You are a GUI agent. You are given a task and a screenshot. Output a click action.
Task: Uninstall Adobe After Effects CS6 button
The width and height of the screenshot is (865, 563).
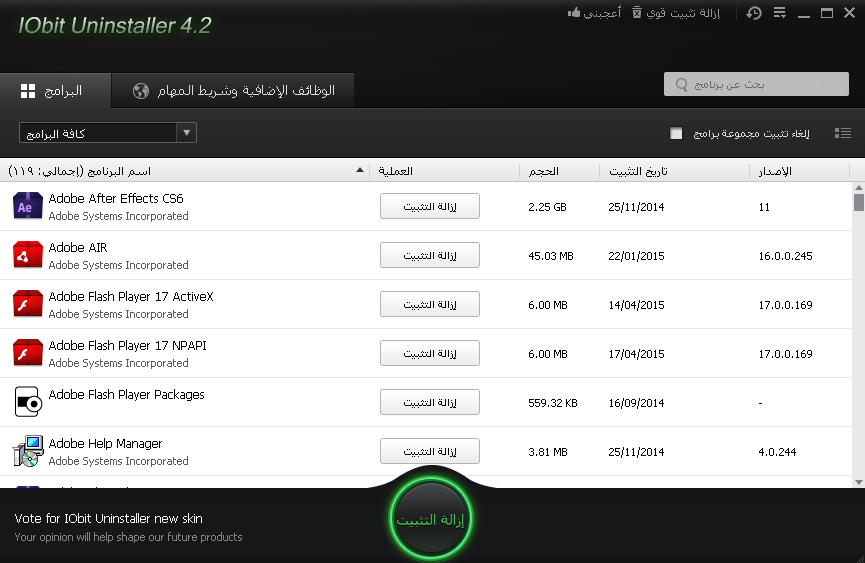pos(430,206)
